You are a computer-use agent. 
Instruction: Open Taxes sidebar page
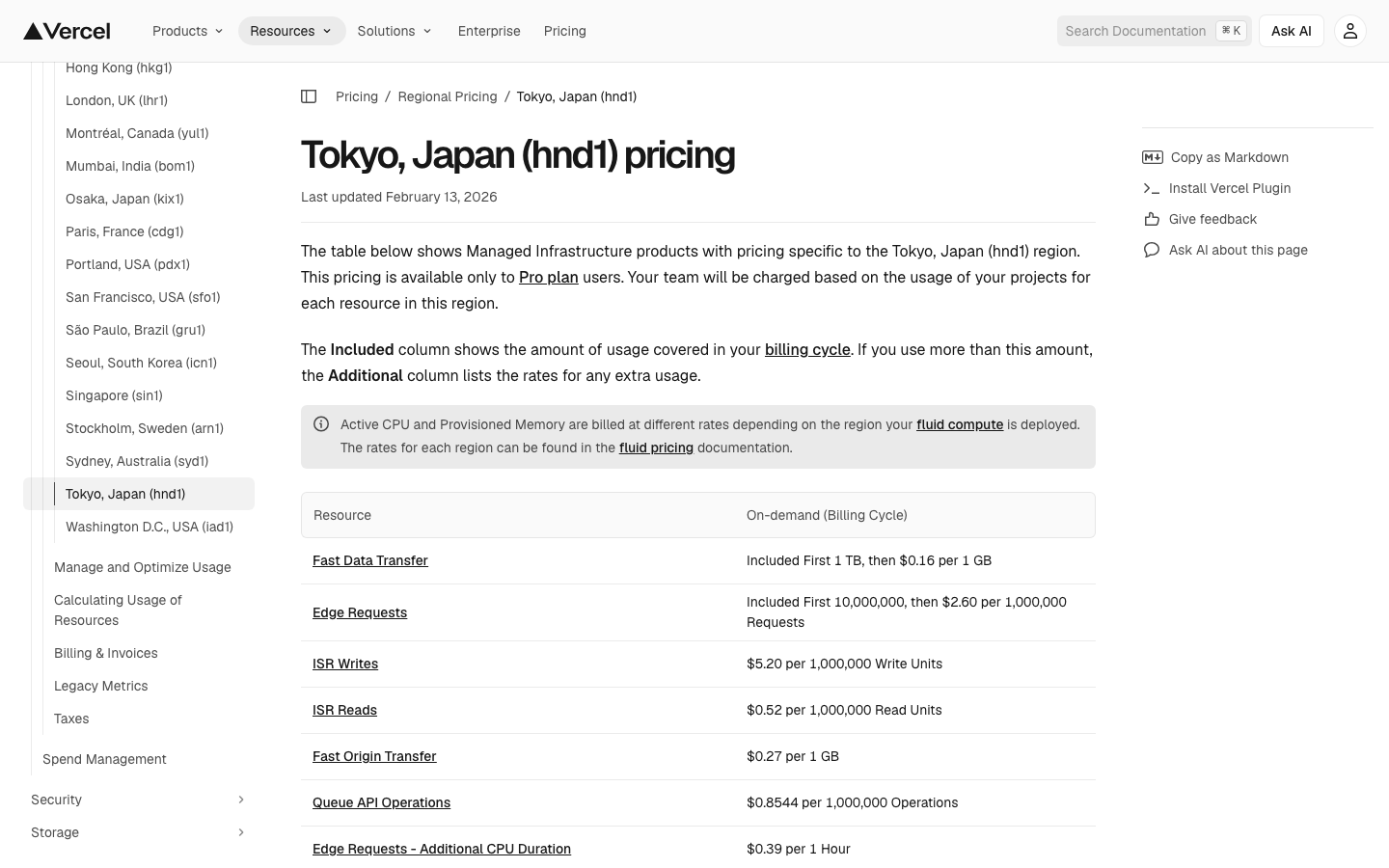[x=71, y=719]
